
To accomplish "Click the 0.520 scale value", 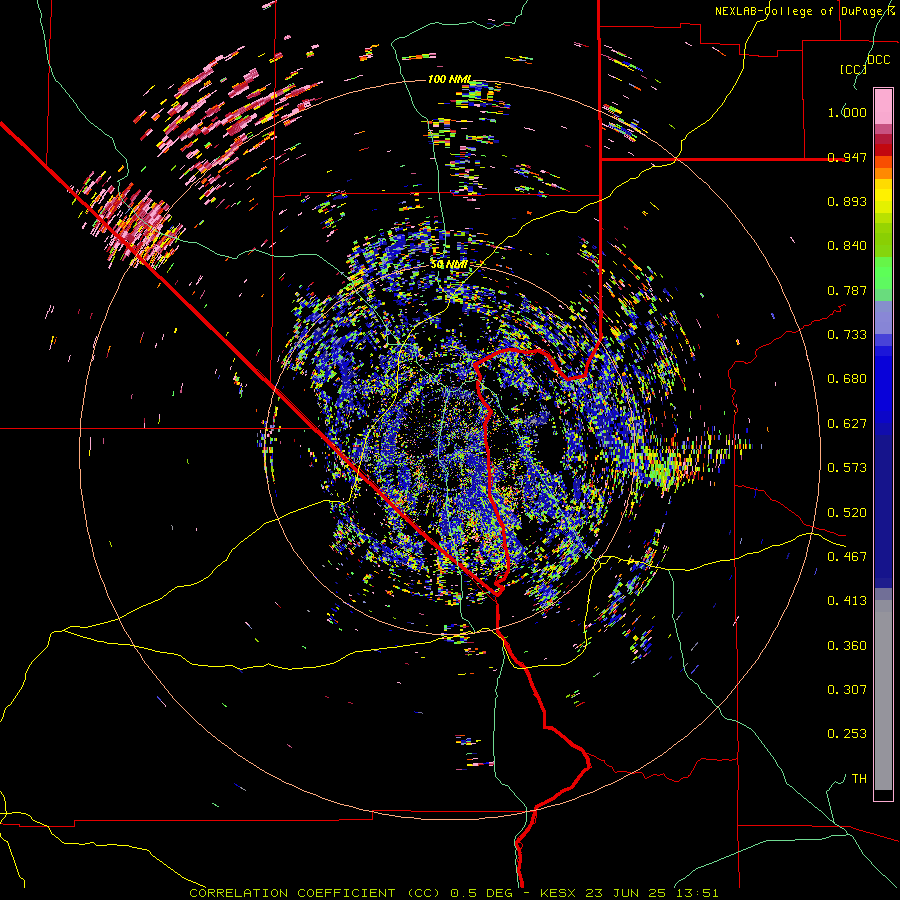I will (x=847, y=513).
